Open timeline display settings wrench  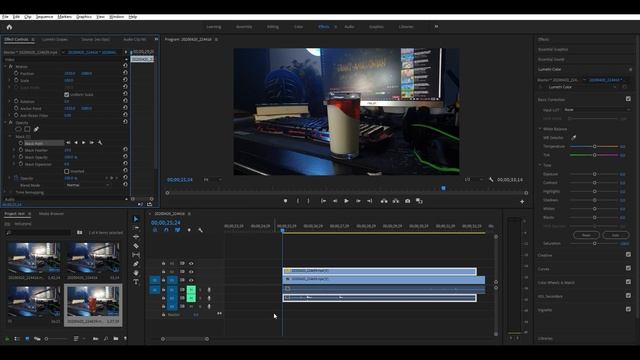click(x=200, y=230)
